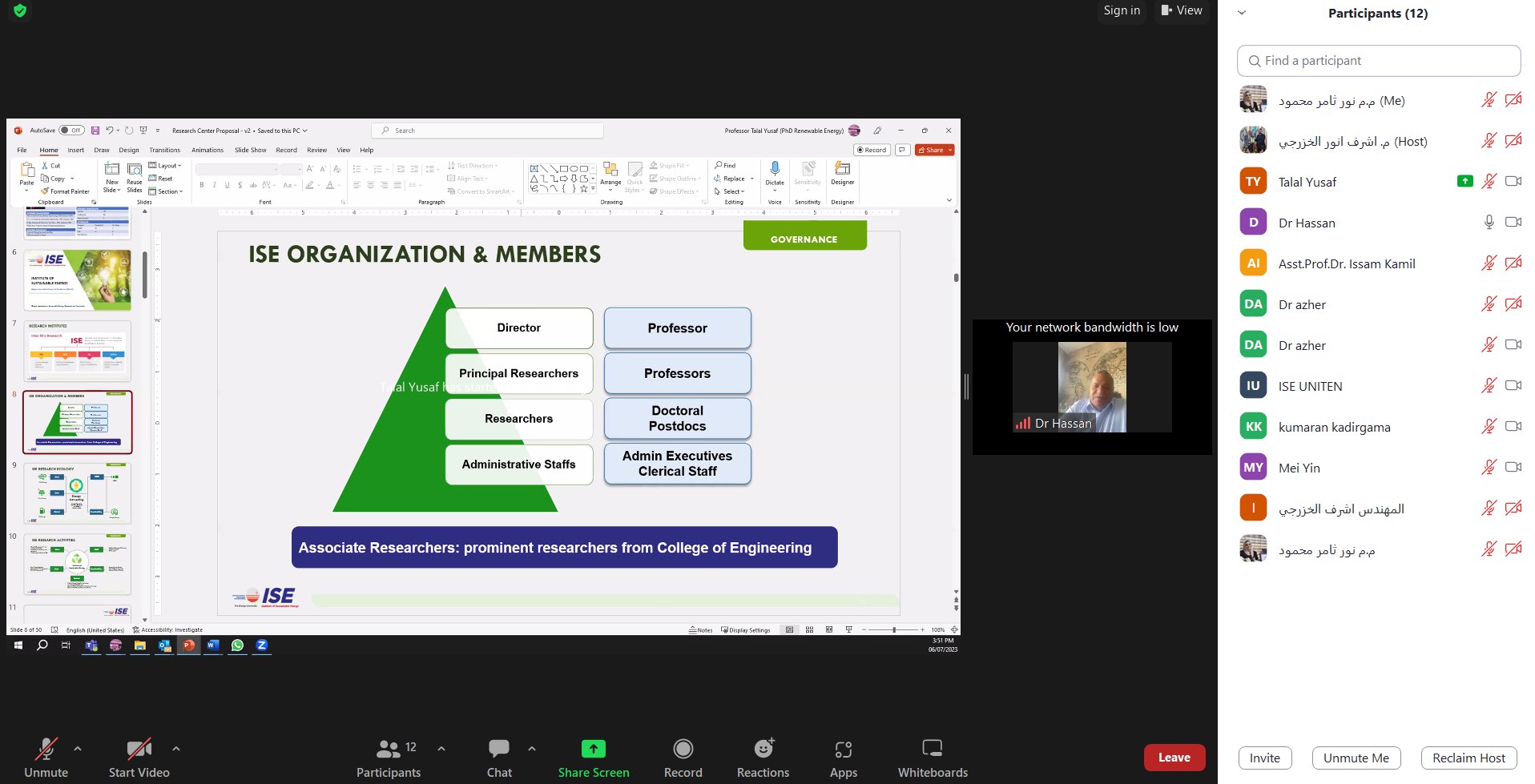Open the Apps icon in Zoom toolbar
The width and height of the screenshot is (1535, 784).
tap(843, 749)
